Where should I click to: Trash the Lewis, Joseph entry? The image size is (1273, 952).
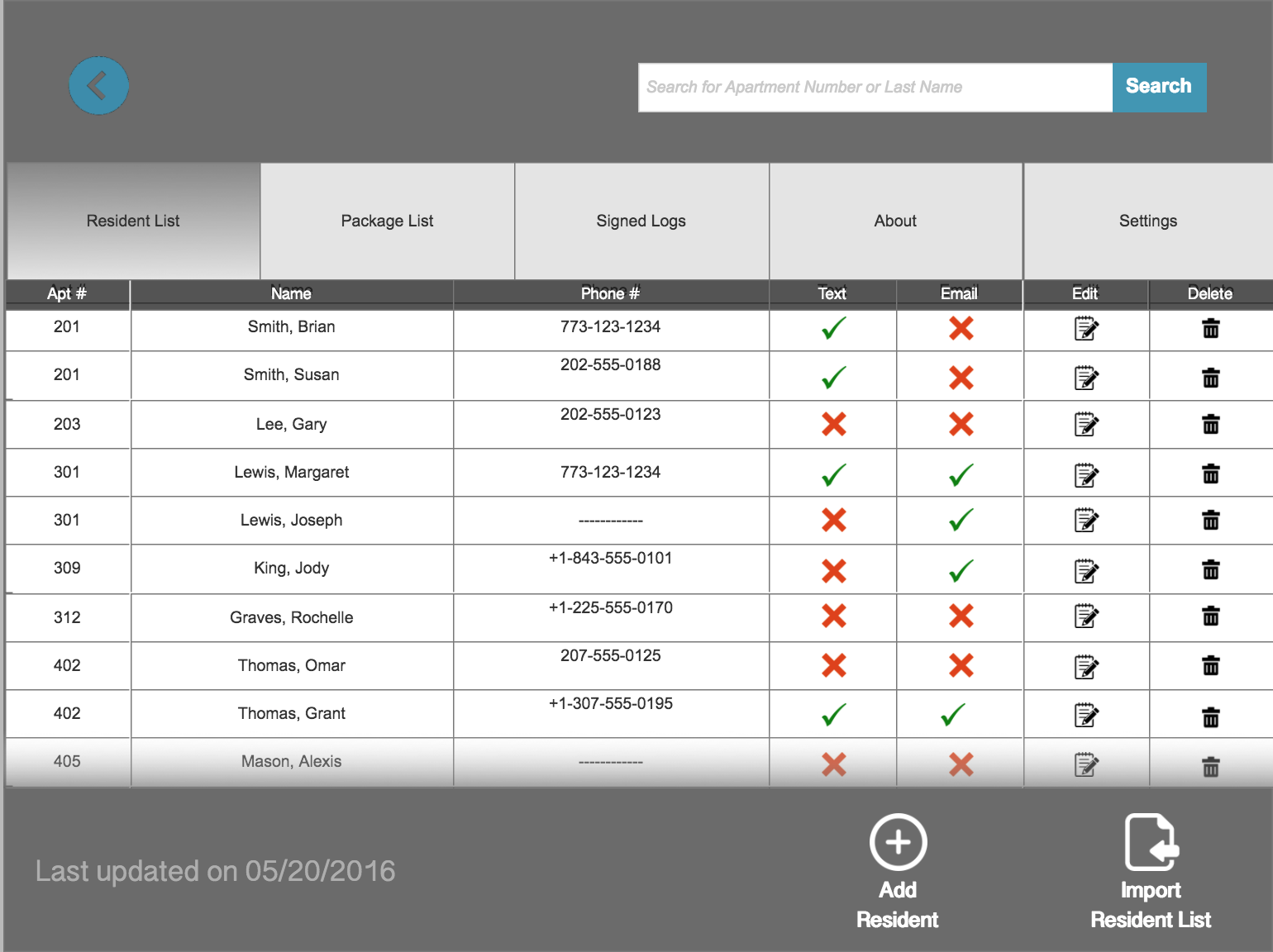(x=1211, y=520)
